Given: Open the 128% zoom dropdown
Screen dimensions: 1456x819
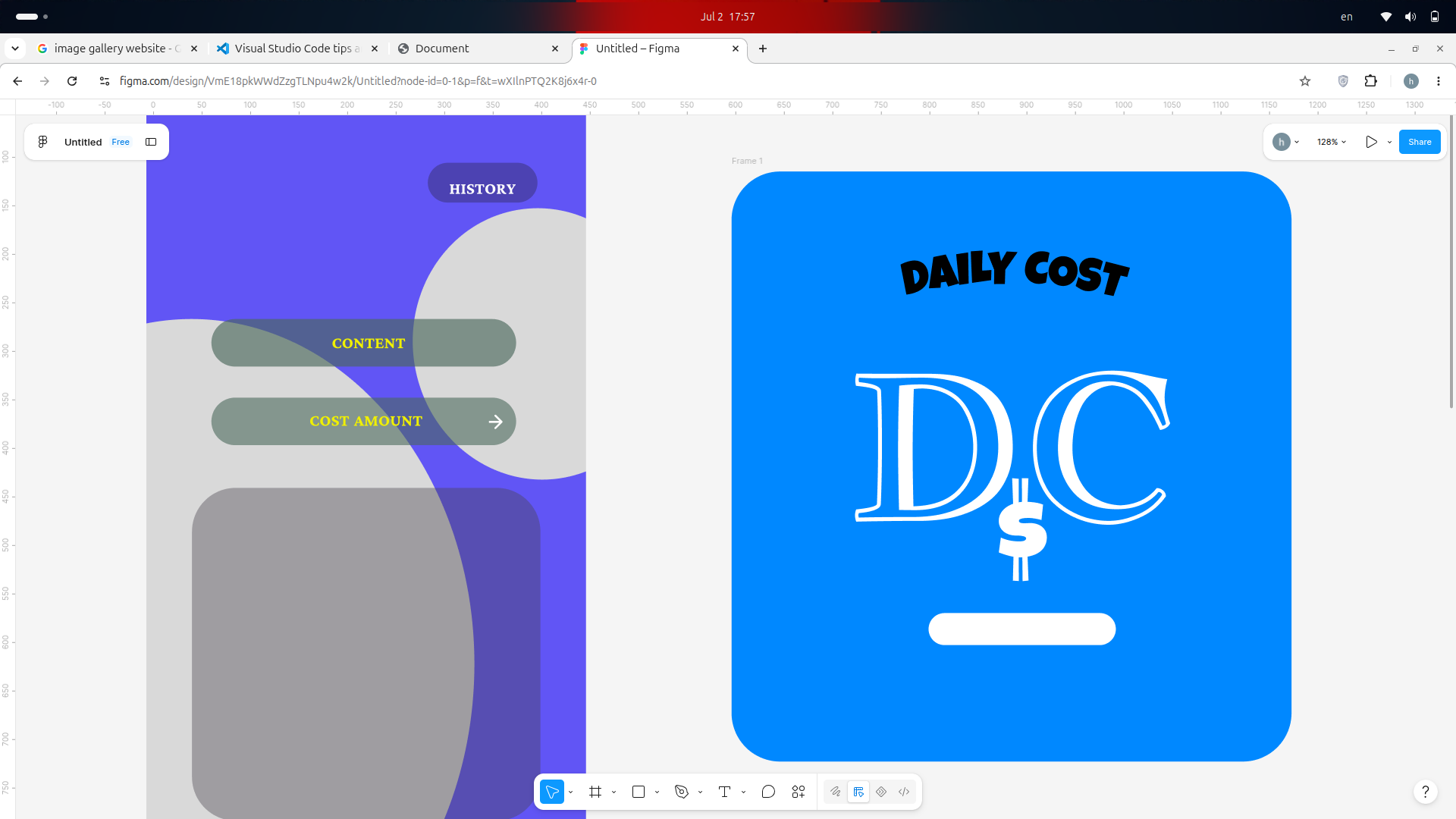Looking at the screenshot, I should tap(1332, 142).
